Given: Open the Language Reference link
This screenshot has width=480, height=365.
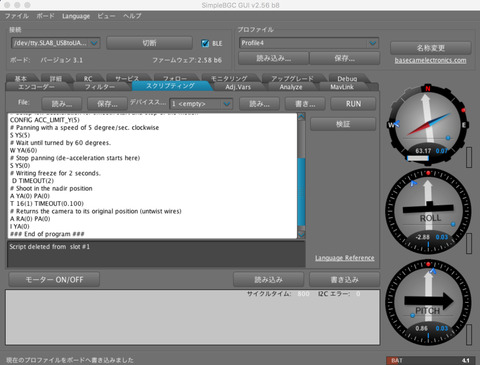Looking at the screenshot, I should tap(345, 258).
